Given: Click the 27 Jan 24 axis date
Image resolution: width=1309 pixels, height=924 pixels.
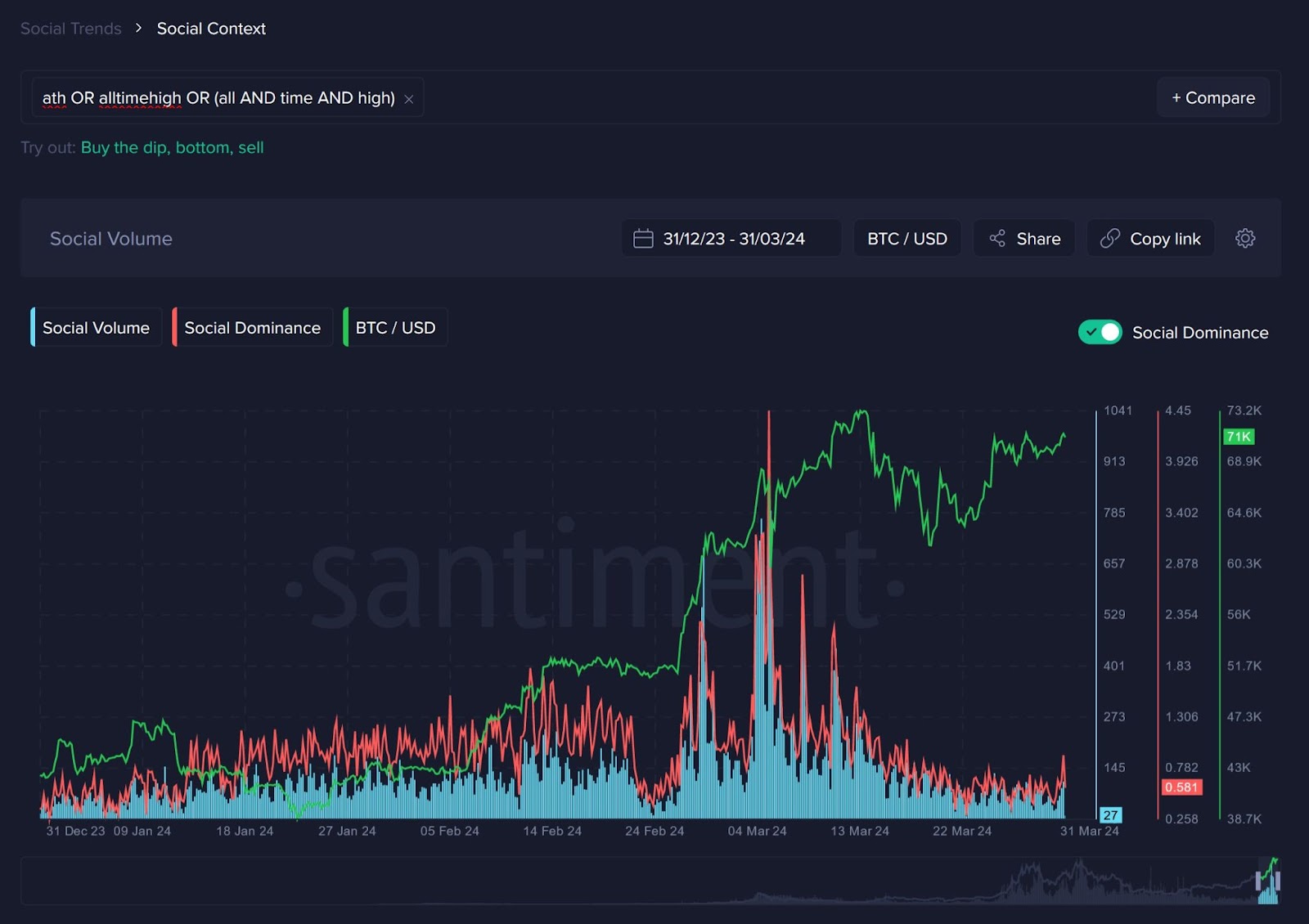Looking at the screenshot, I should click(347, 831).
